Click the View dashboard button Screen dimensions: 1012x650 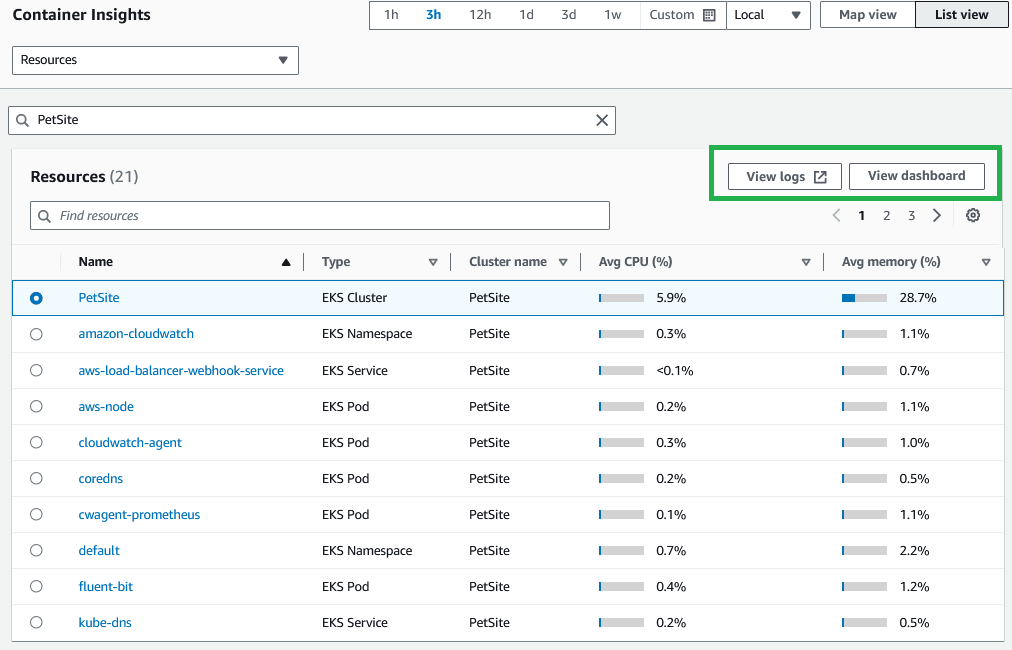(916, 176)
